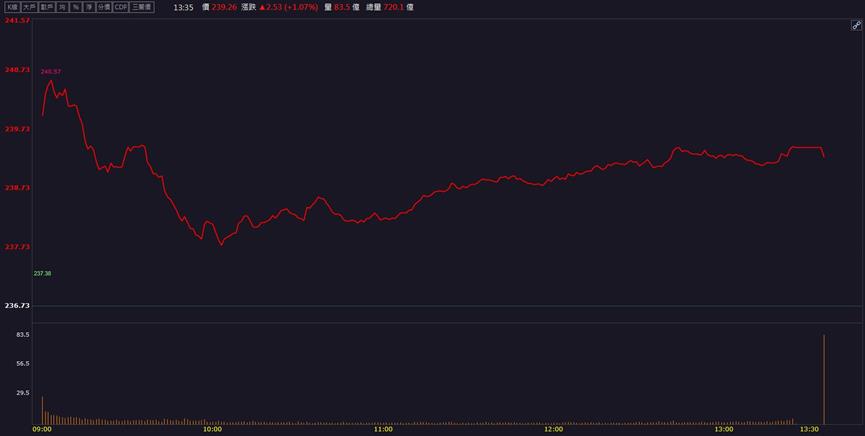Click the 238.73 price axis label
The height and width of the screenshot is (436, 865).
[x=18, y=188]
